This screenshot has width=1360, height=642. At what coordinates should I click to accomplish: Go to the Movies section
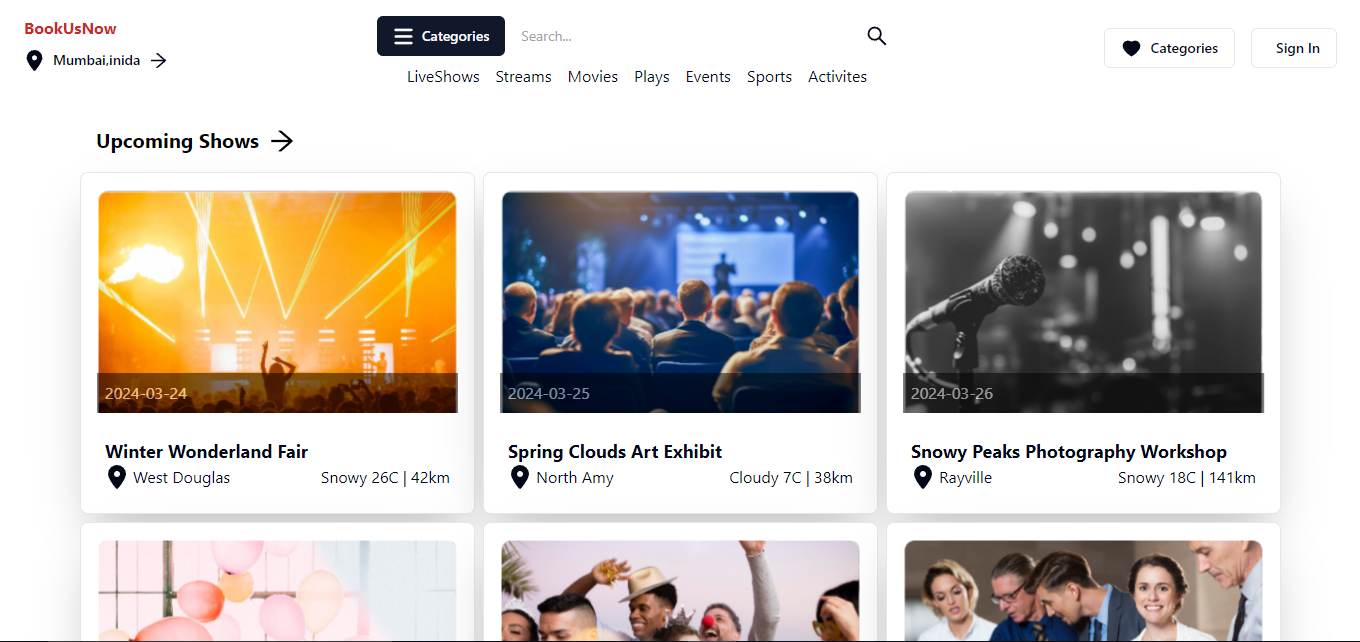593,77
